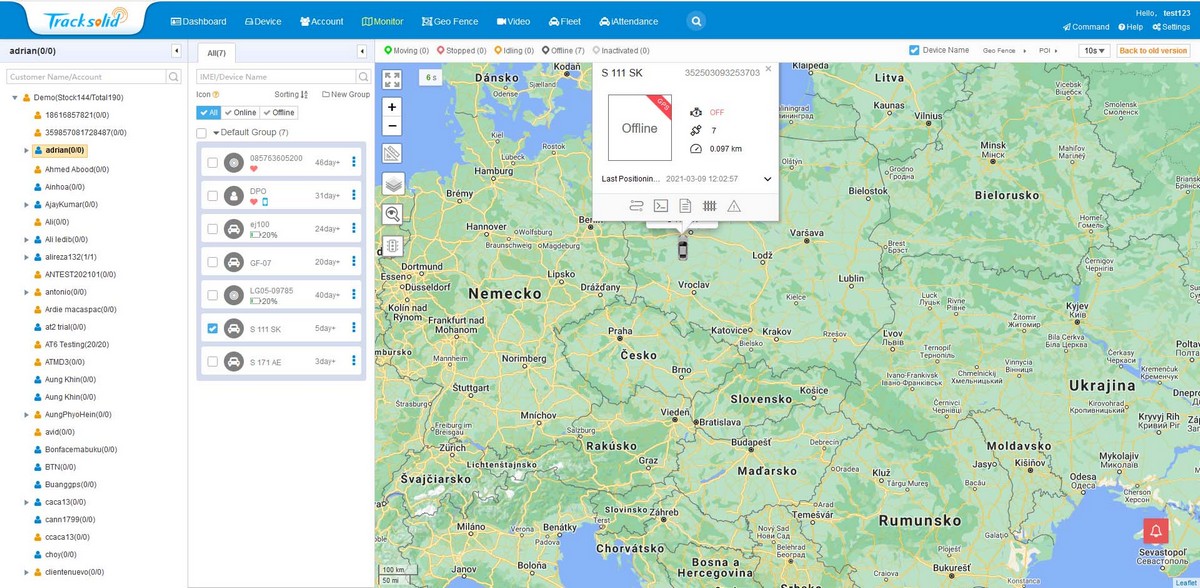This screenshot has height=588, width=1200.
Task: Open the device details document icon in popup
Action: 685,206
